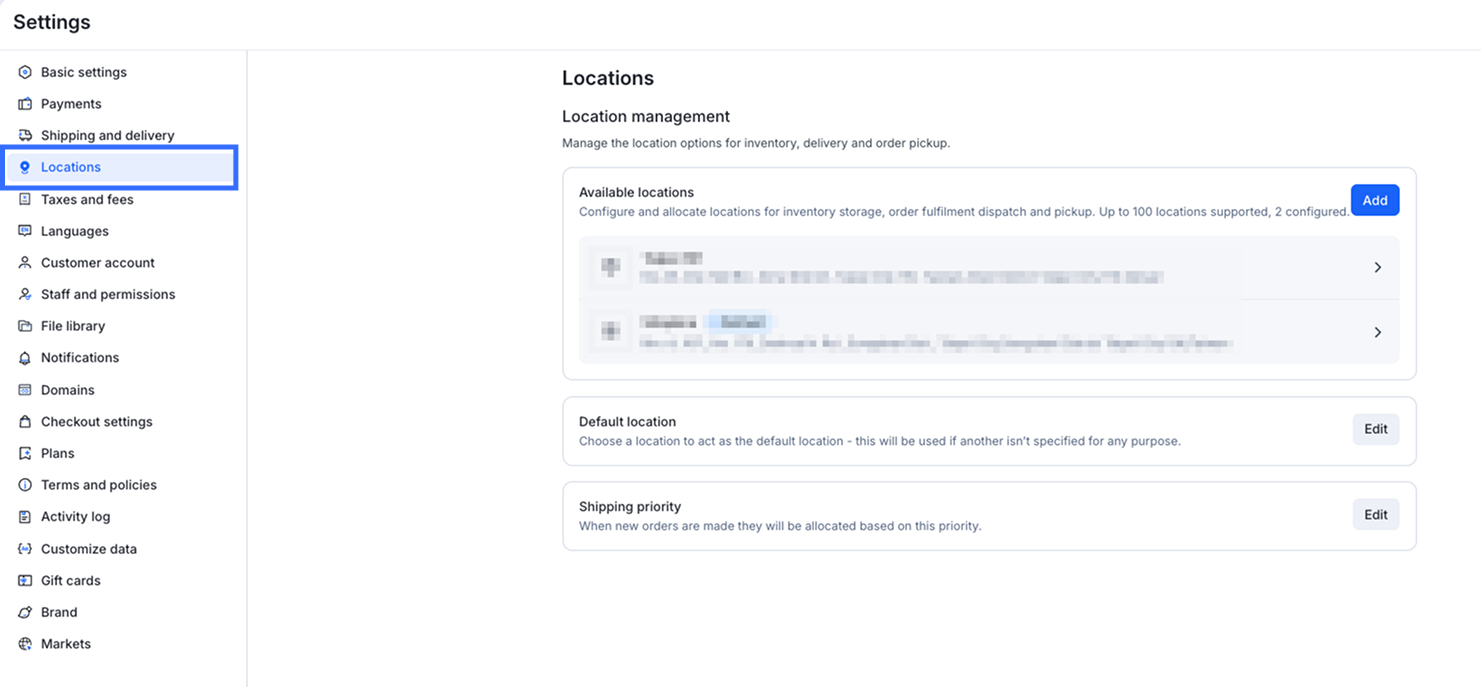This screenshot has width=1481, height=688.
Task: Edit the Shipping priority
Action: coord(1375,515)
